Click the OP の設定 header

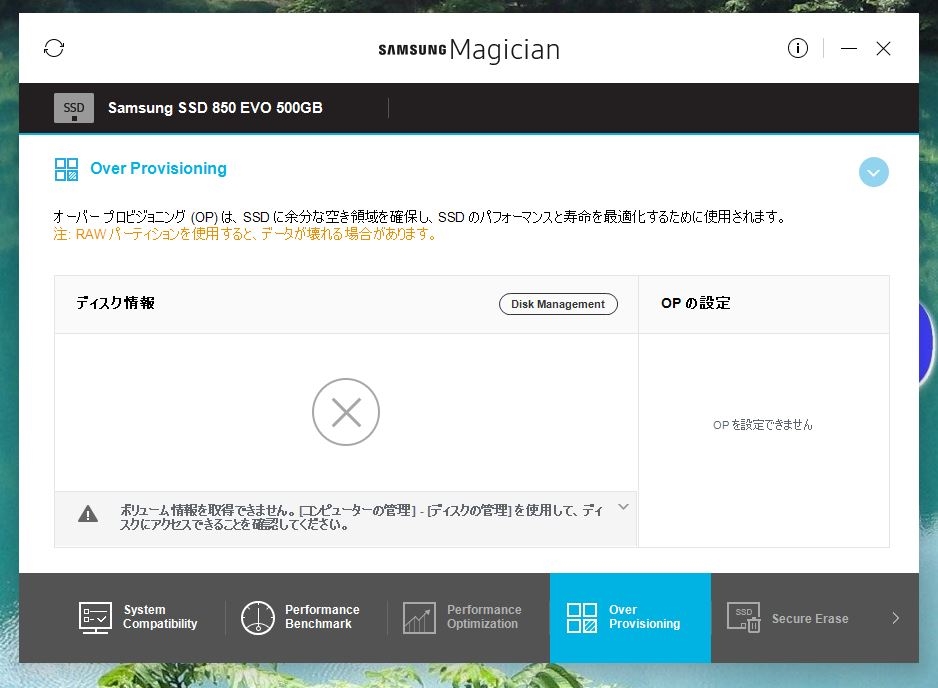click(x=696, y=303)
